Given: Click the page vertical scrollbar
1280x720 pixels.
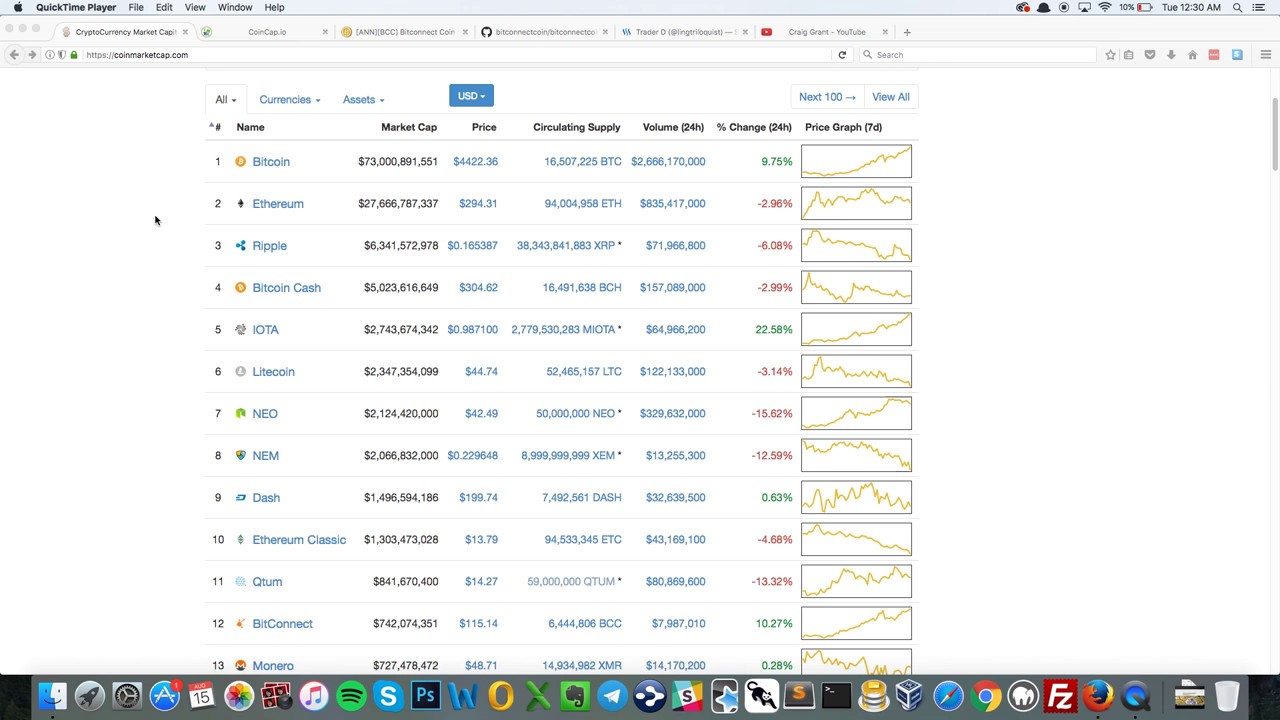Looking at the screenshot, I should pyautogui.click(x=1274, y=135).
